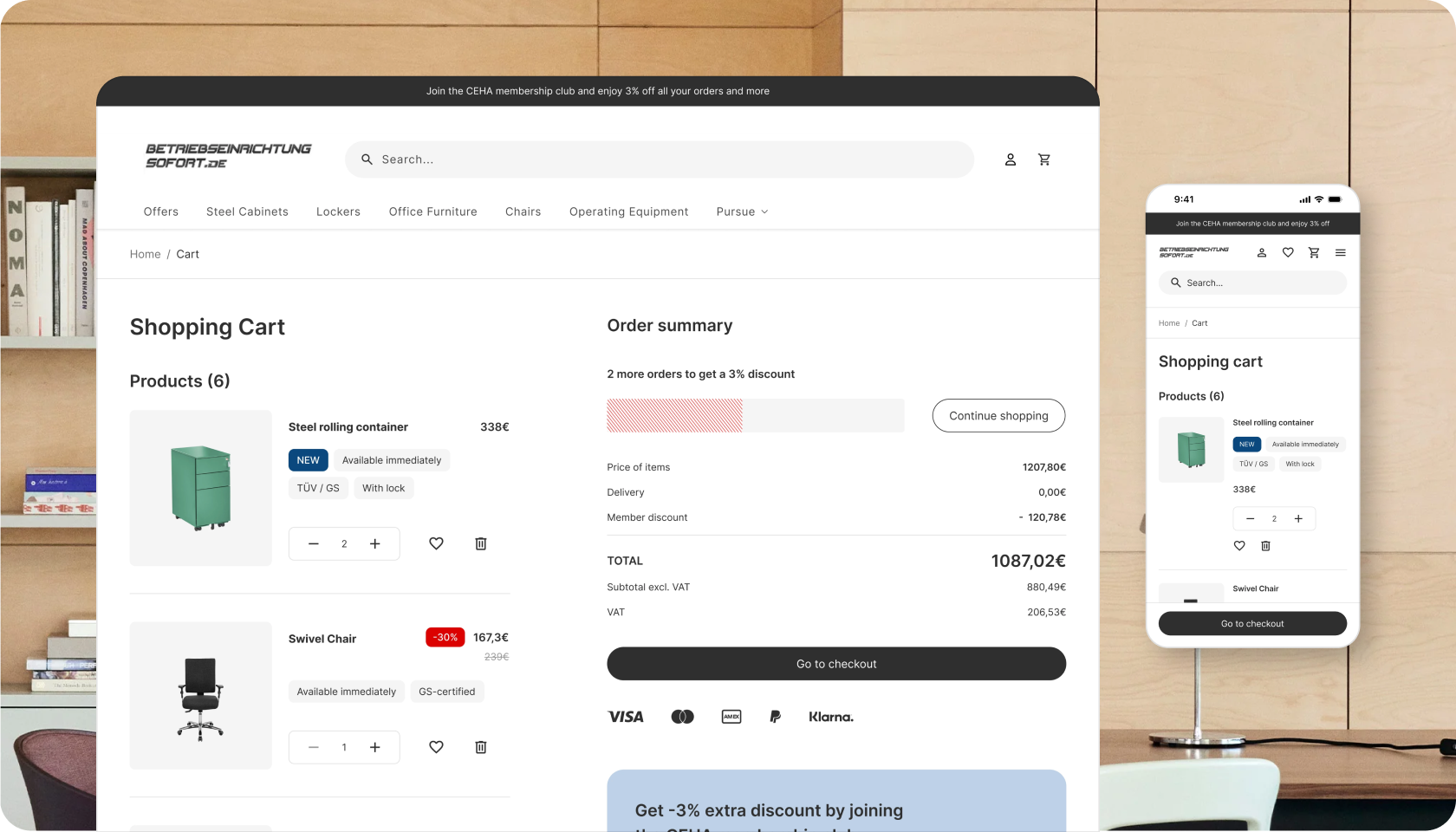1456x832 pixels.
Task: Focus the desktop Search input field
Action: pyautogui.click(x=660, y=159)
